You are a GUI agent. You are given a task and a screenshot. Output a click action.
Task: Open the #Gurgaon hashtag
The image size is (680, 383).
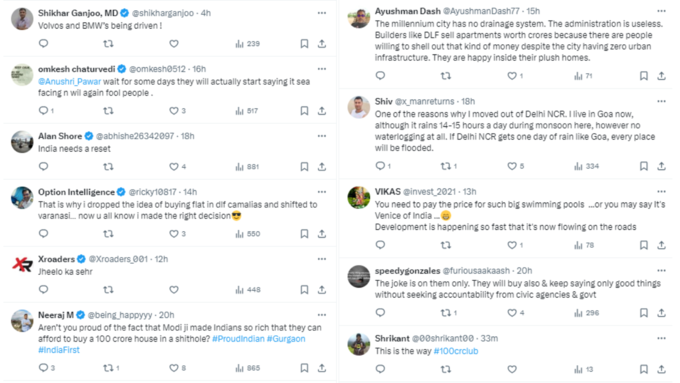coord(286,339)
